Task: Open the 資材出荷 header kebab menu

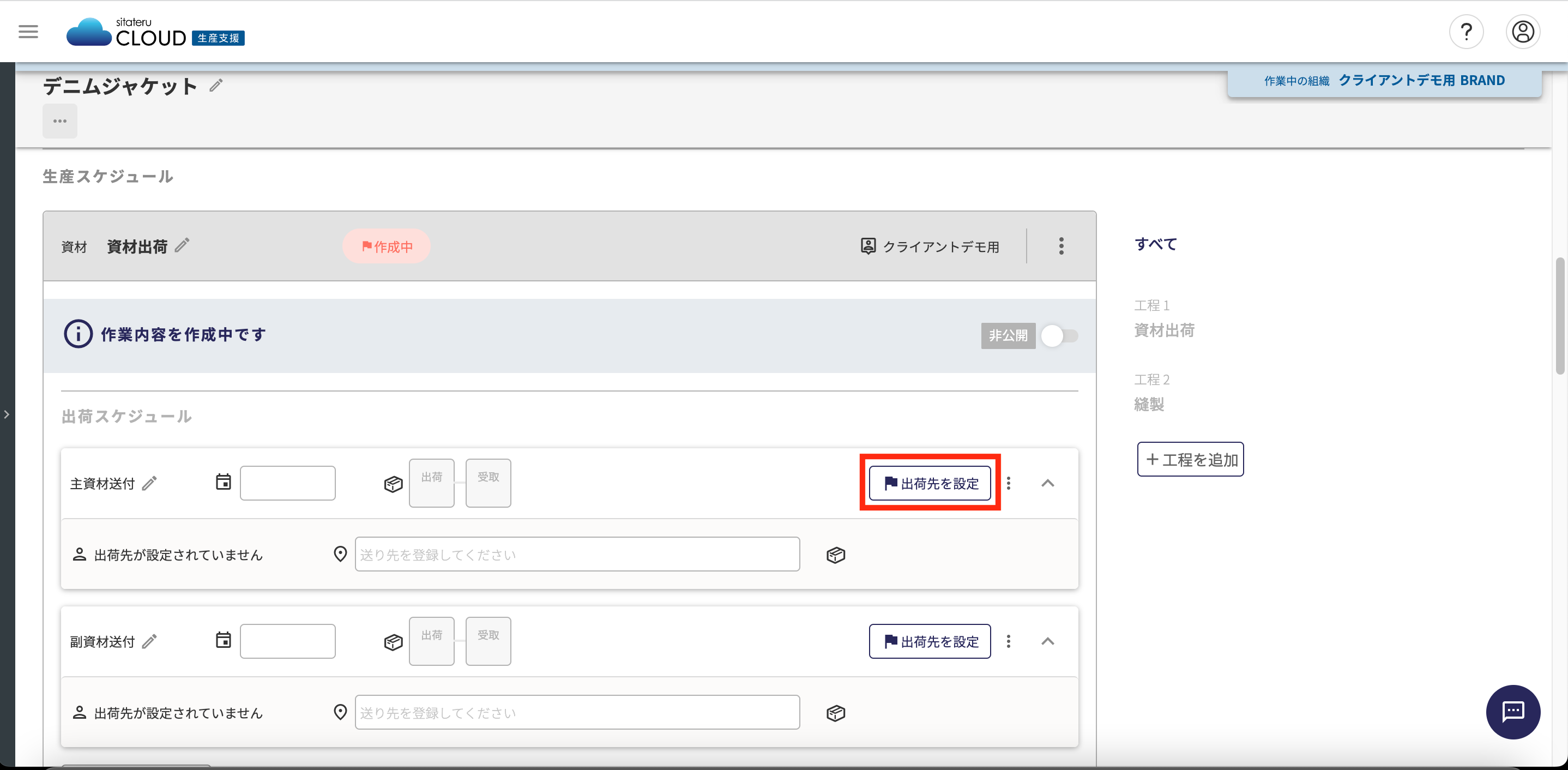Action: [x=1061, y=246]
